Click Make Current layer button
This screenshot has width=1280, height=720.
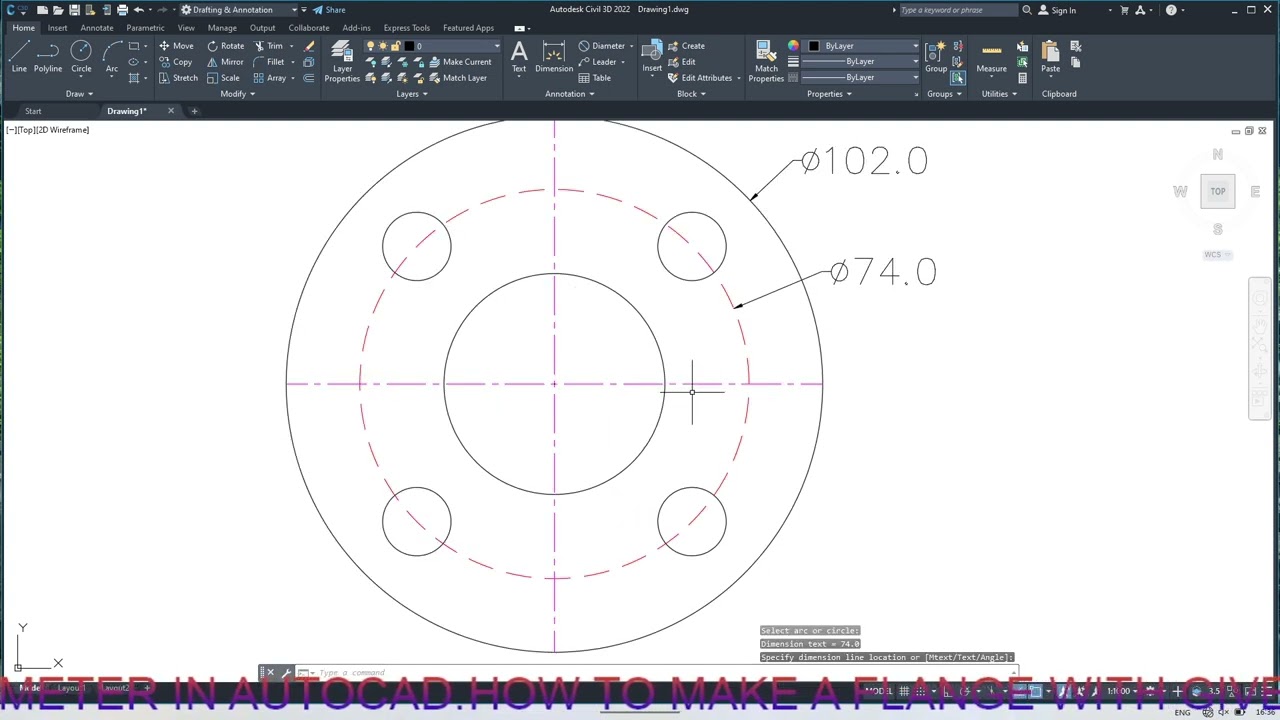pyautogui.click(x=460, y=62)
